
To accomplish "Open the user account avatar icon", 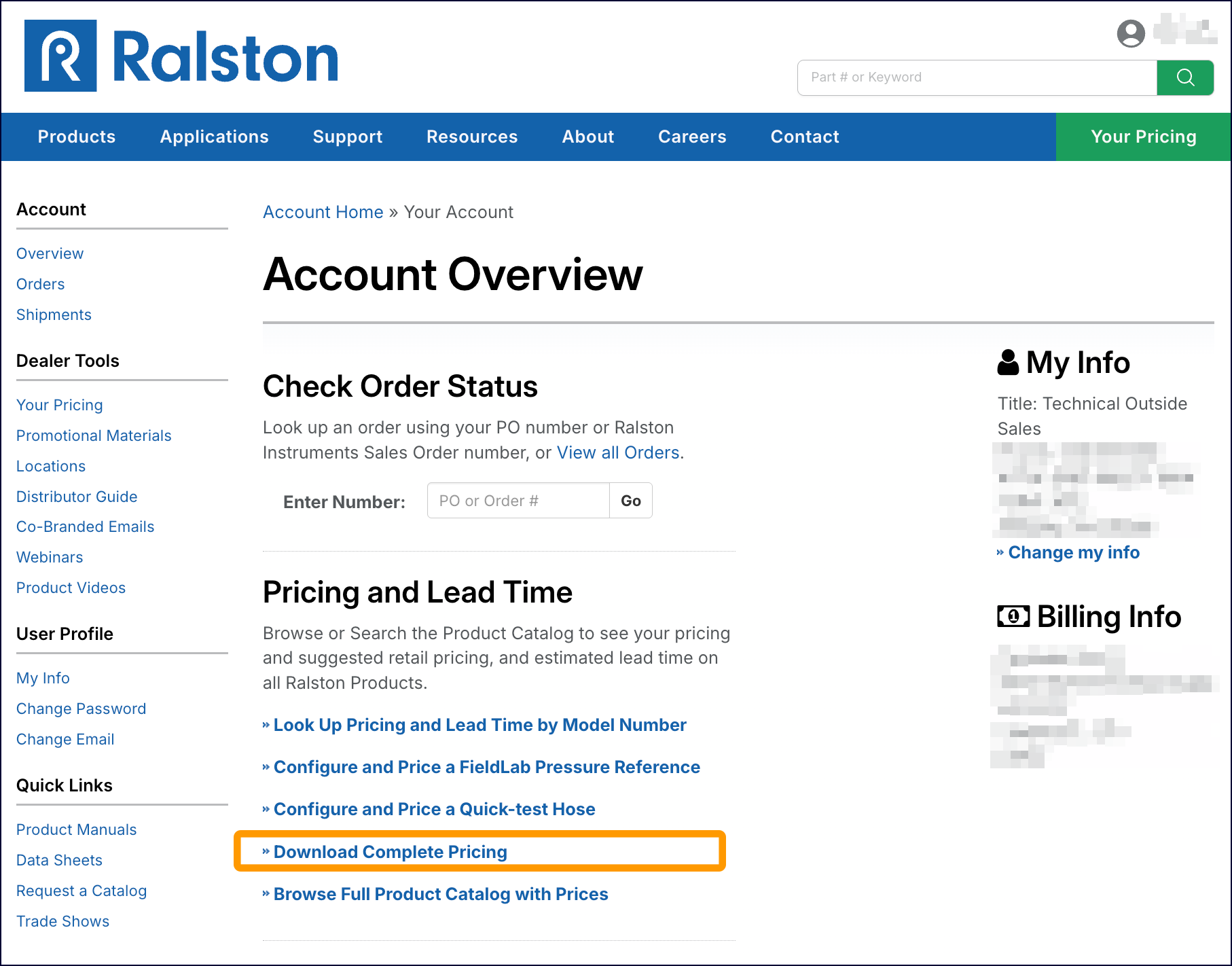I will (1131, 33).
